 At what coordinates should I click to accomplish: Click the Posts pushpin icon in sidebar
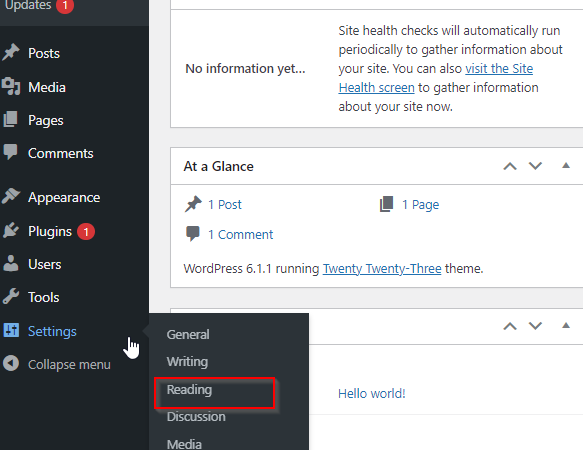pos(11,52)
